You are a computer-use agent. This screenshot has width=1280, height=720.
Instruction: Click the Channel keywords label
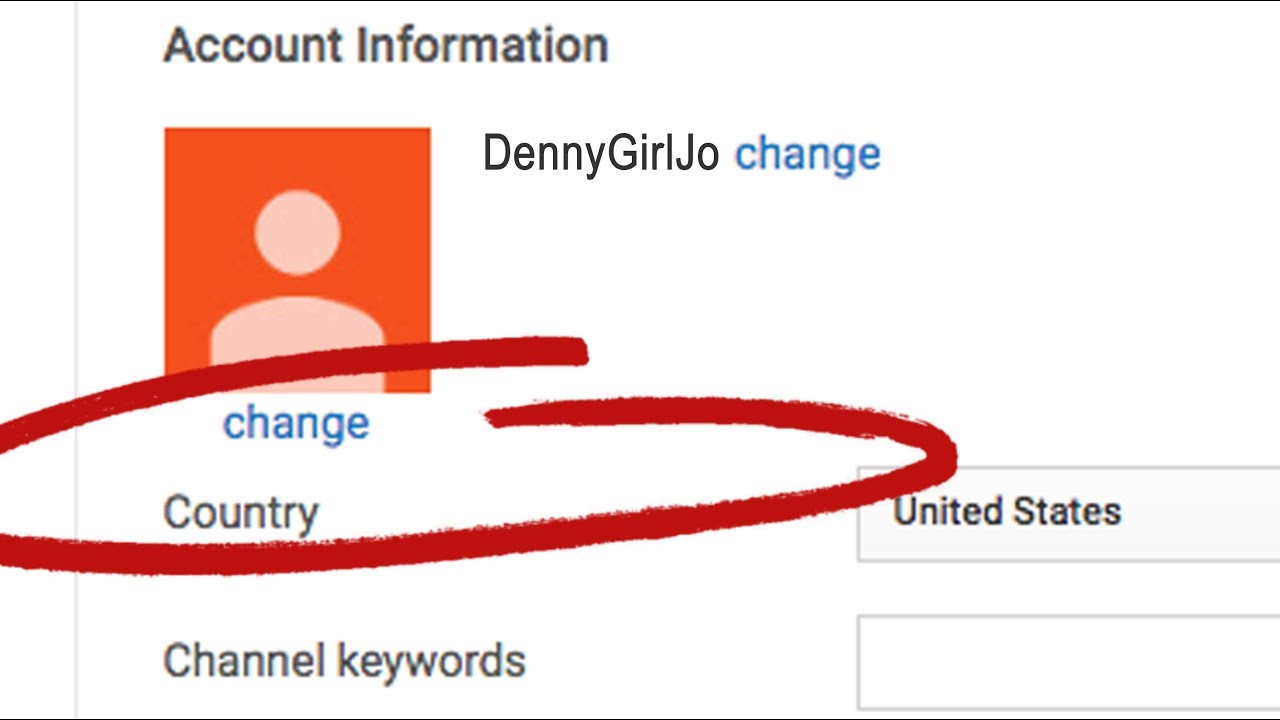344,661
